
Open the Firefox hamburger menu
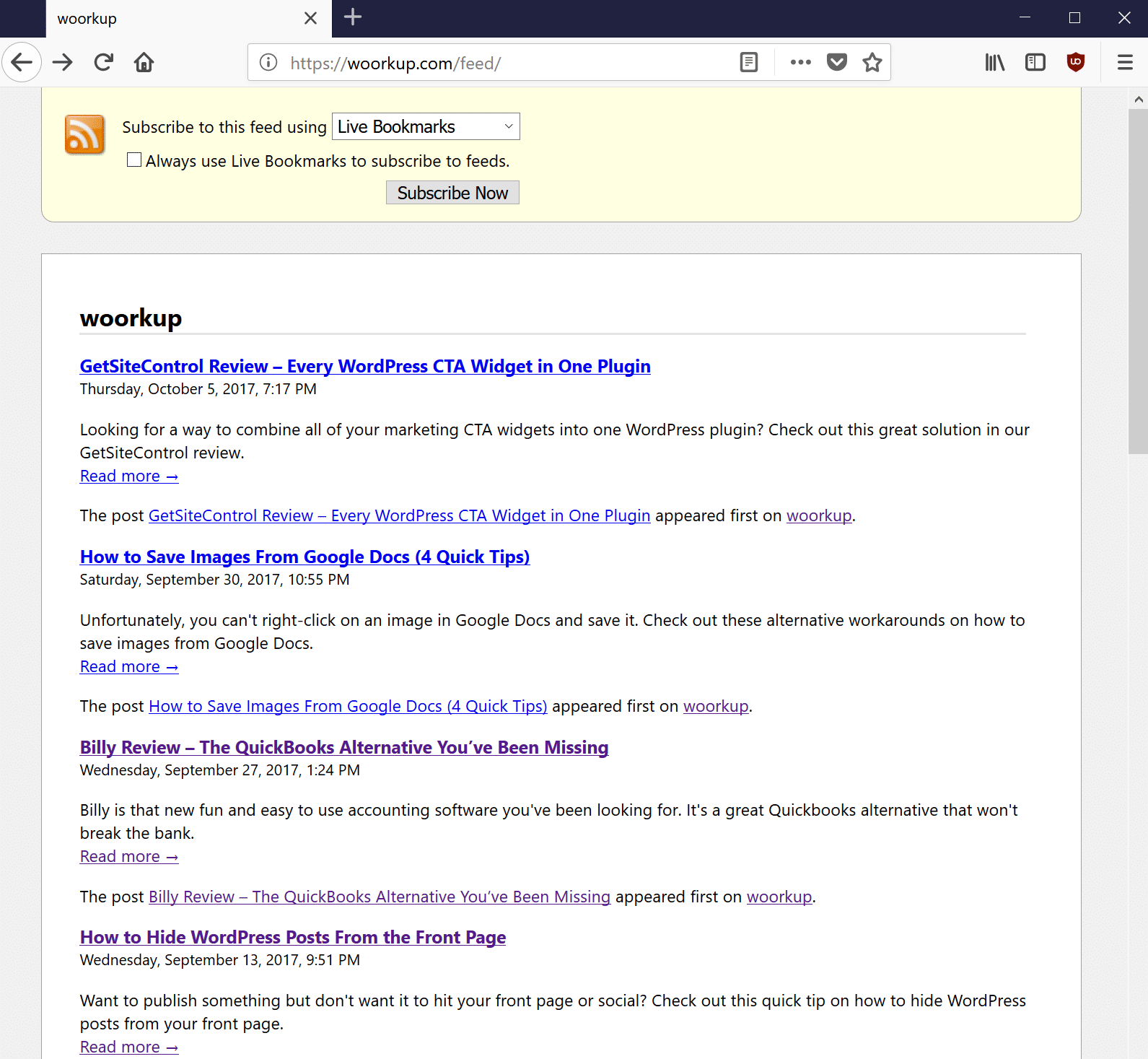pyautogui.click(x=1125, y=63)
